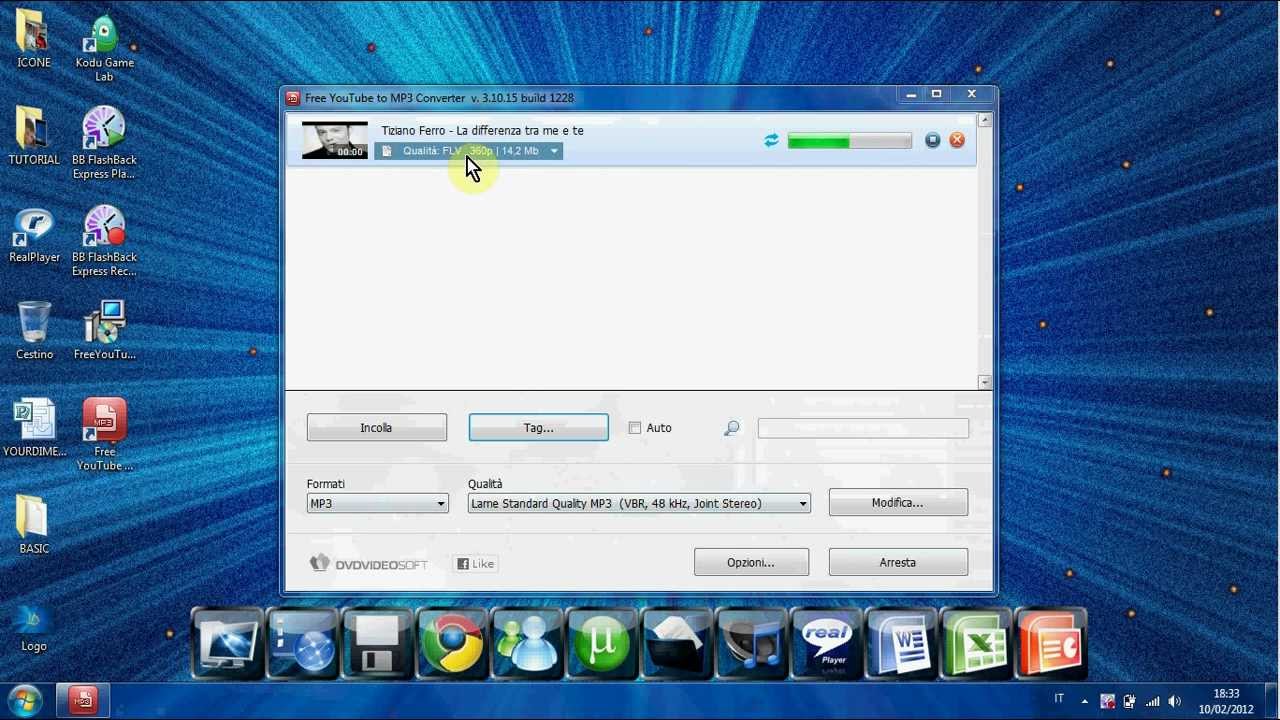Image resolution: width=1280 pixels, height=720 pixels.
Task: Click the wireless network signal tray icon
Action: (1152, 701)
